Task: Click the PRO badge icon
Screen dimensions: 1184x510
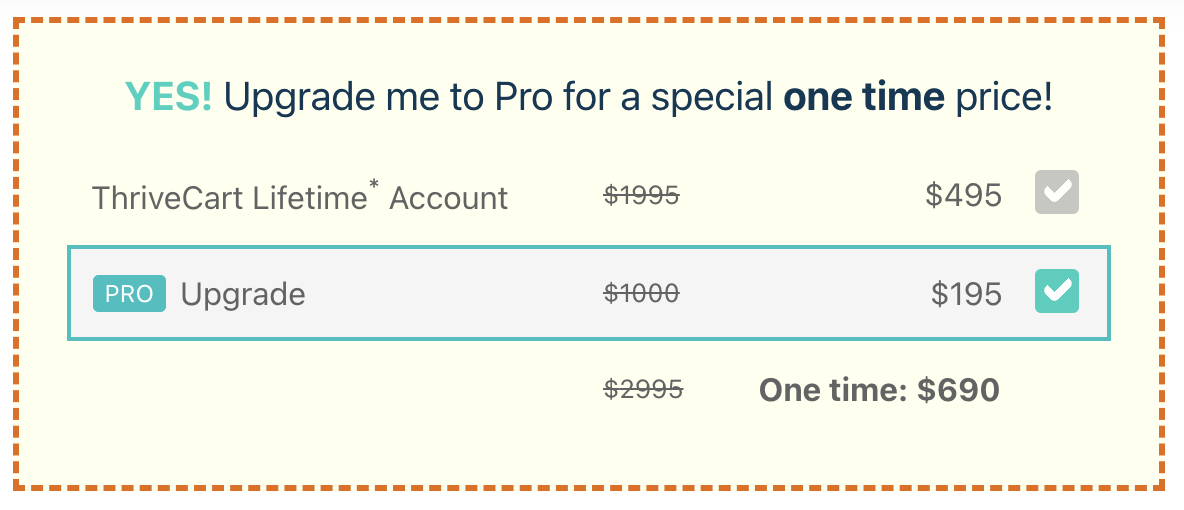Action: [129, 294]
